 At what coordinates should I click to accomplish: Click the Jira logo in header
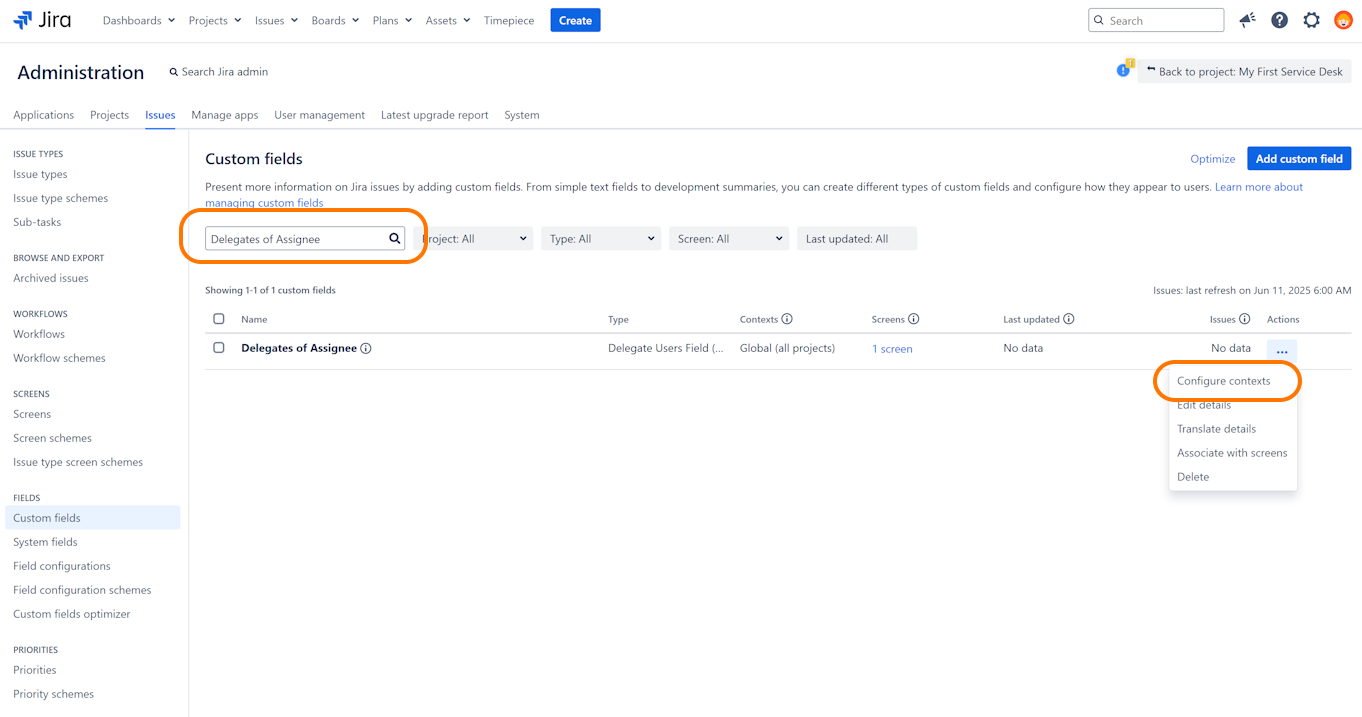[x=42, y=20]
